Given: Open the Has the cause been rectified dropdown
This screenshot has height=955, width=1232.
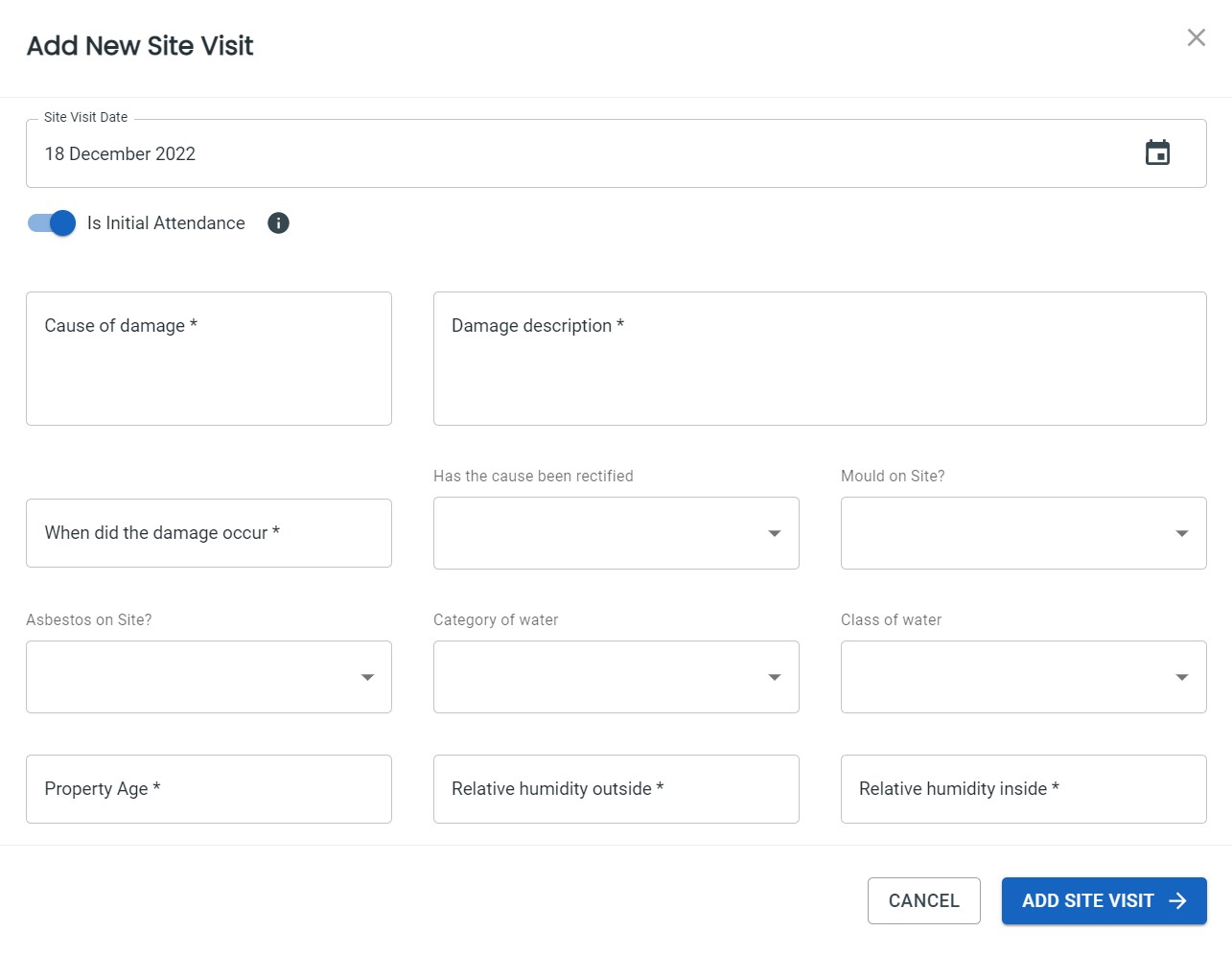Looking at the screenshot, I should [616, 533].
